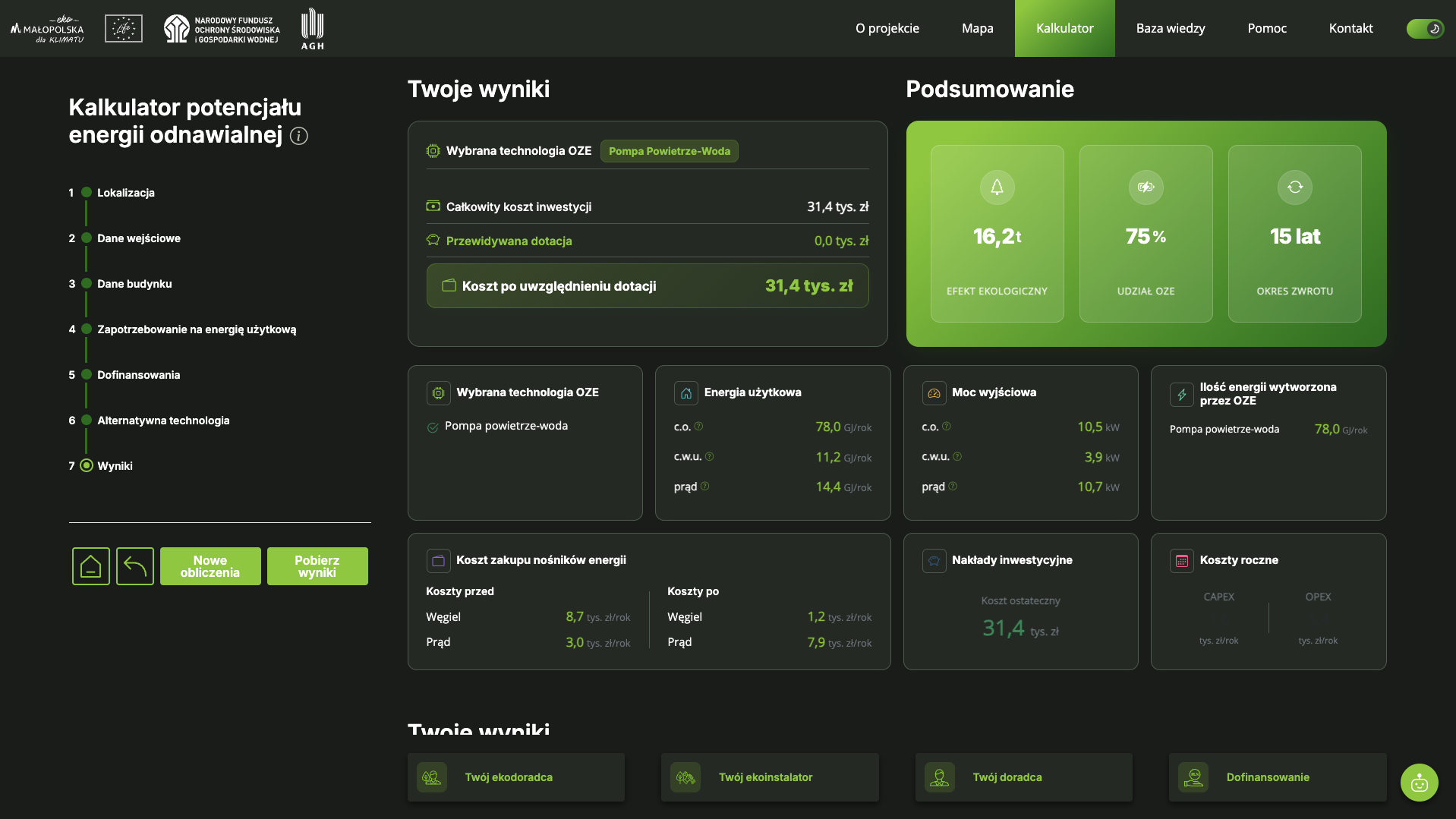
Task: Click the Efekt ekologiczny tree icon
Action: pos(997,187)
